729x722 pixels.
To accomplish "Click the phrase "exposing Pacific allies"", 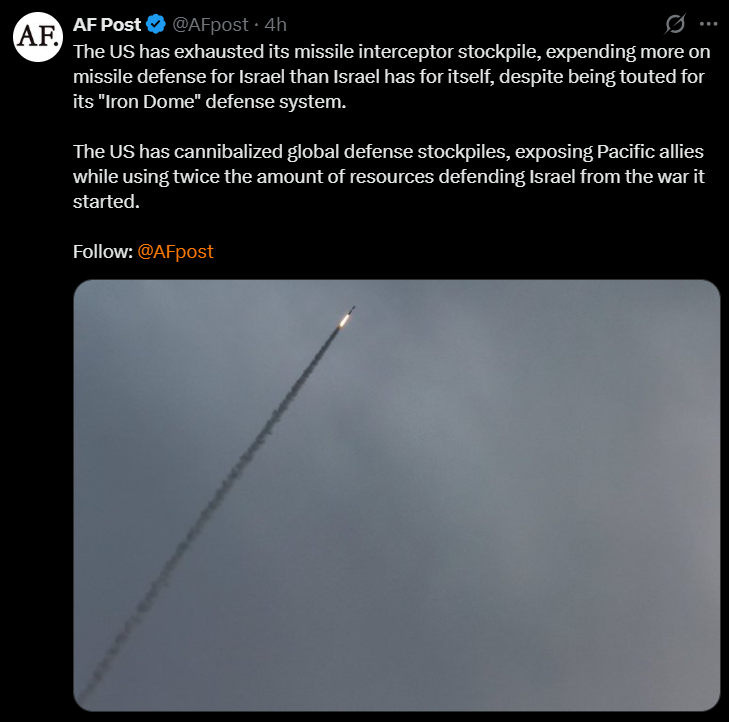I will click(x=609, y=152).
